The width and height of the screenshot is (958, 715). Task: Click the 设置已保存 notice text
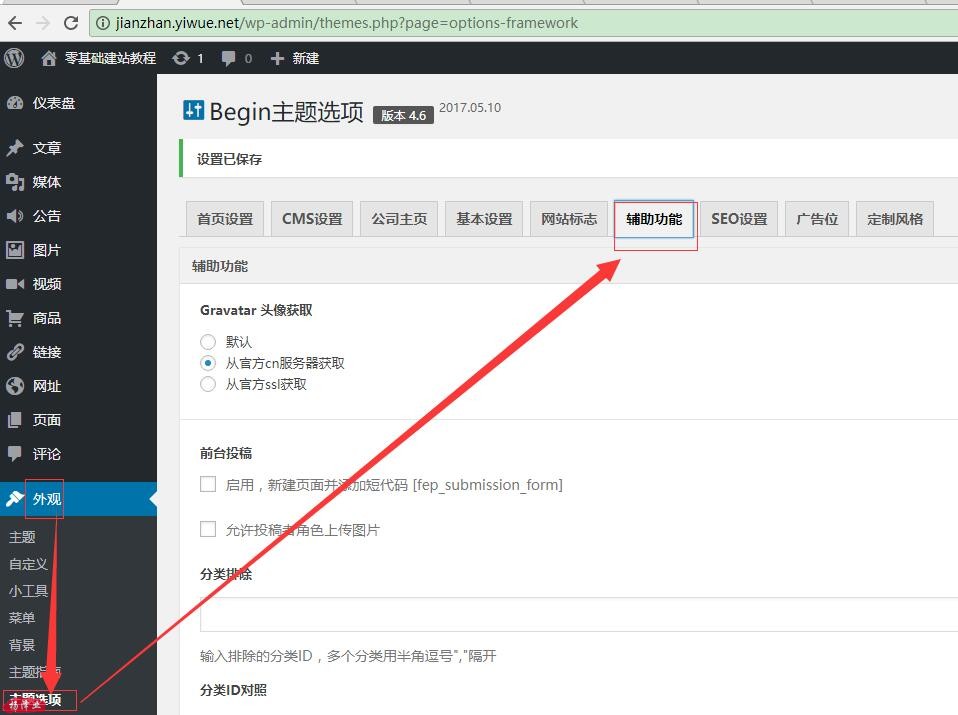point(229,159)
